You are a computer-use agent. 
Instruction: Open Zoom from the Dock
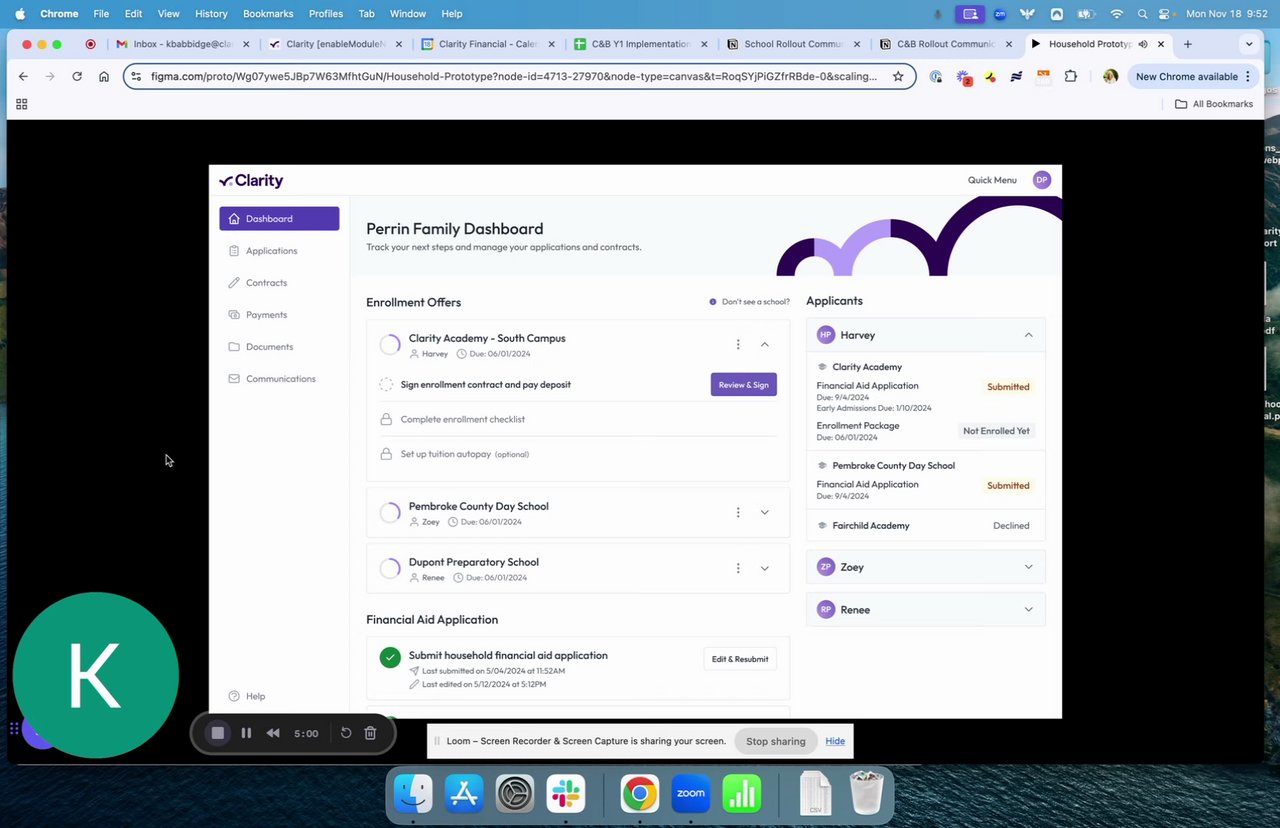[691, 794]
